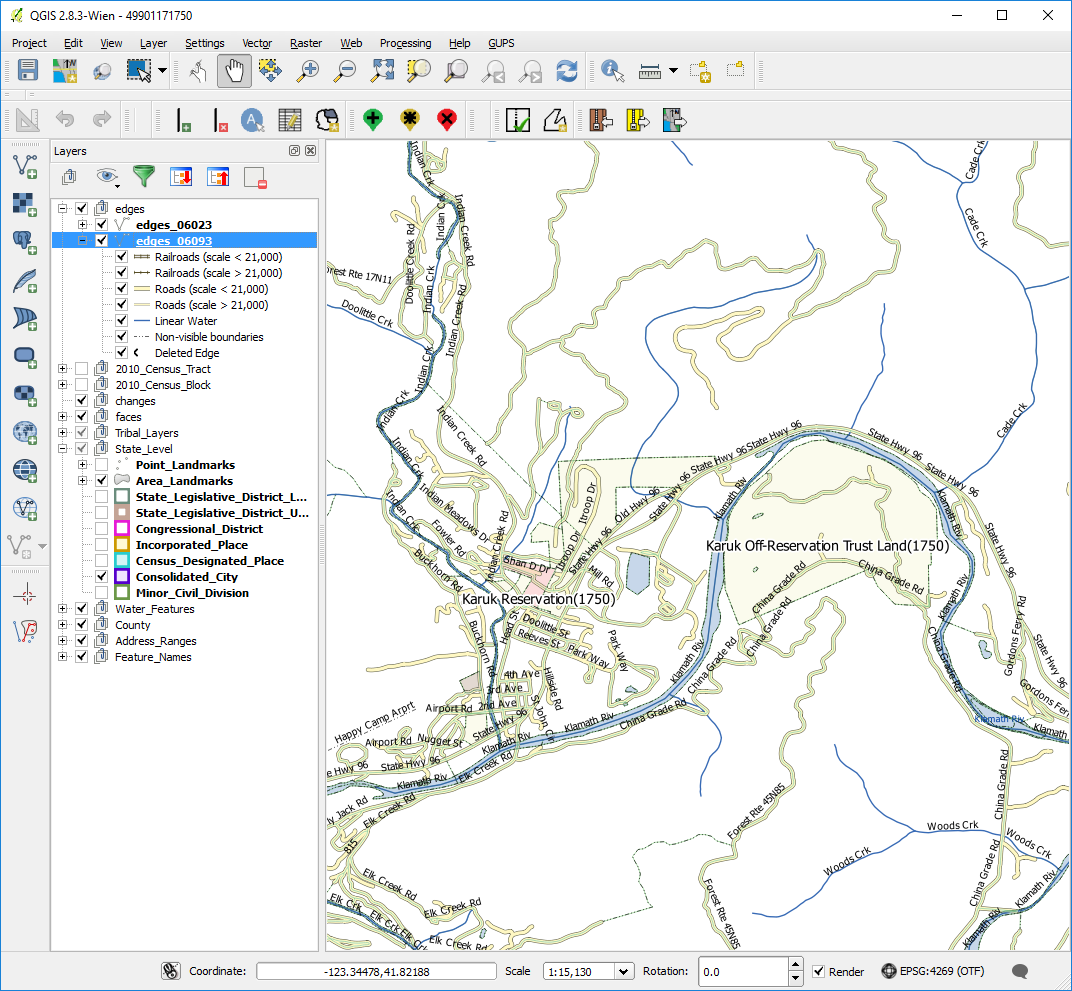Viewport: 1072px width, 991px height.
Task: Click the Add Vector Layer icon
Action: click(x=25, y=164)
